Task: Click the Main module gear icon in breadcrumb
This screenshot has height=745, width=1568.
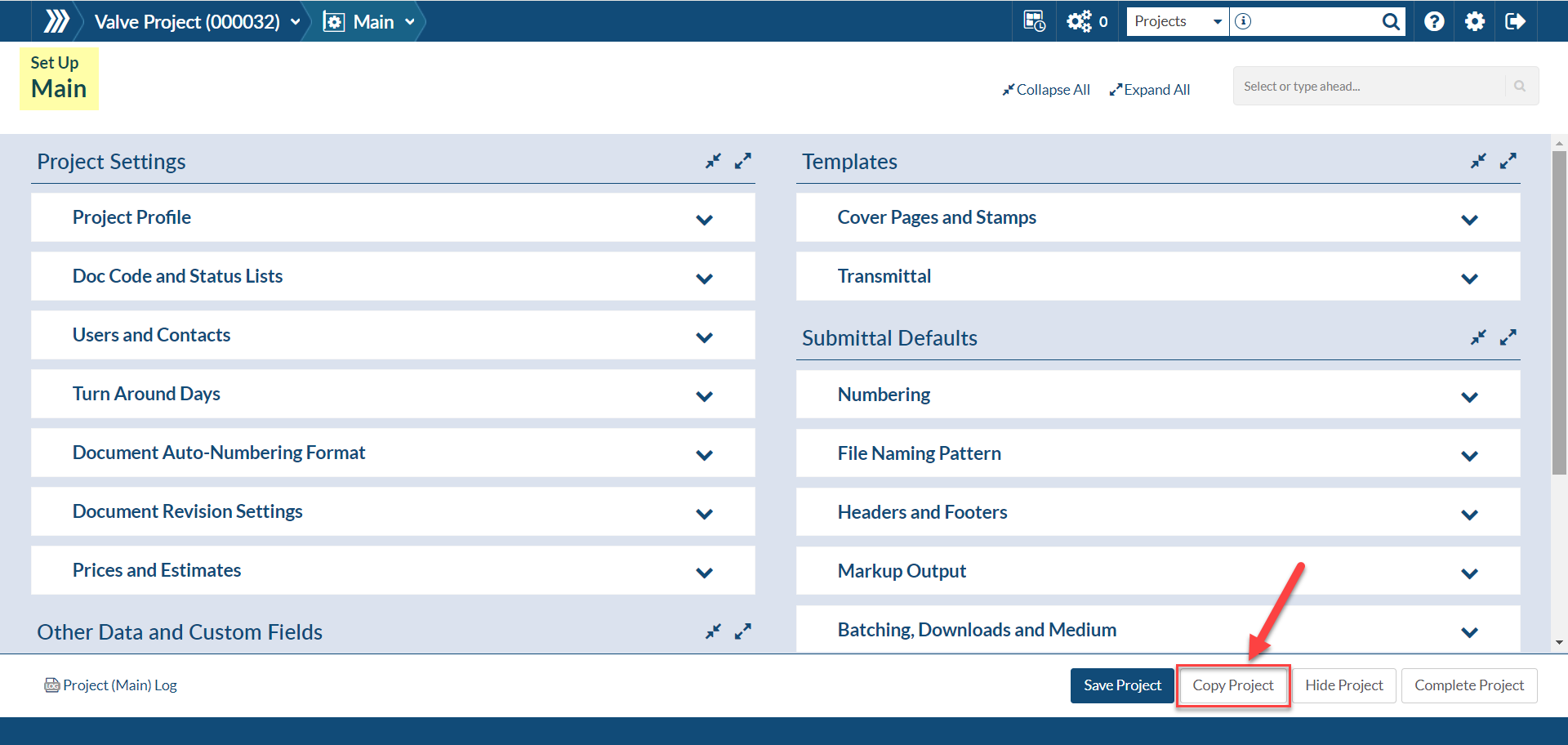Action: pos(333,22)
